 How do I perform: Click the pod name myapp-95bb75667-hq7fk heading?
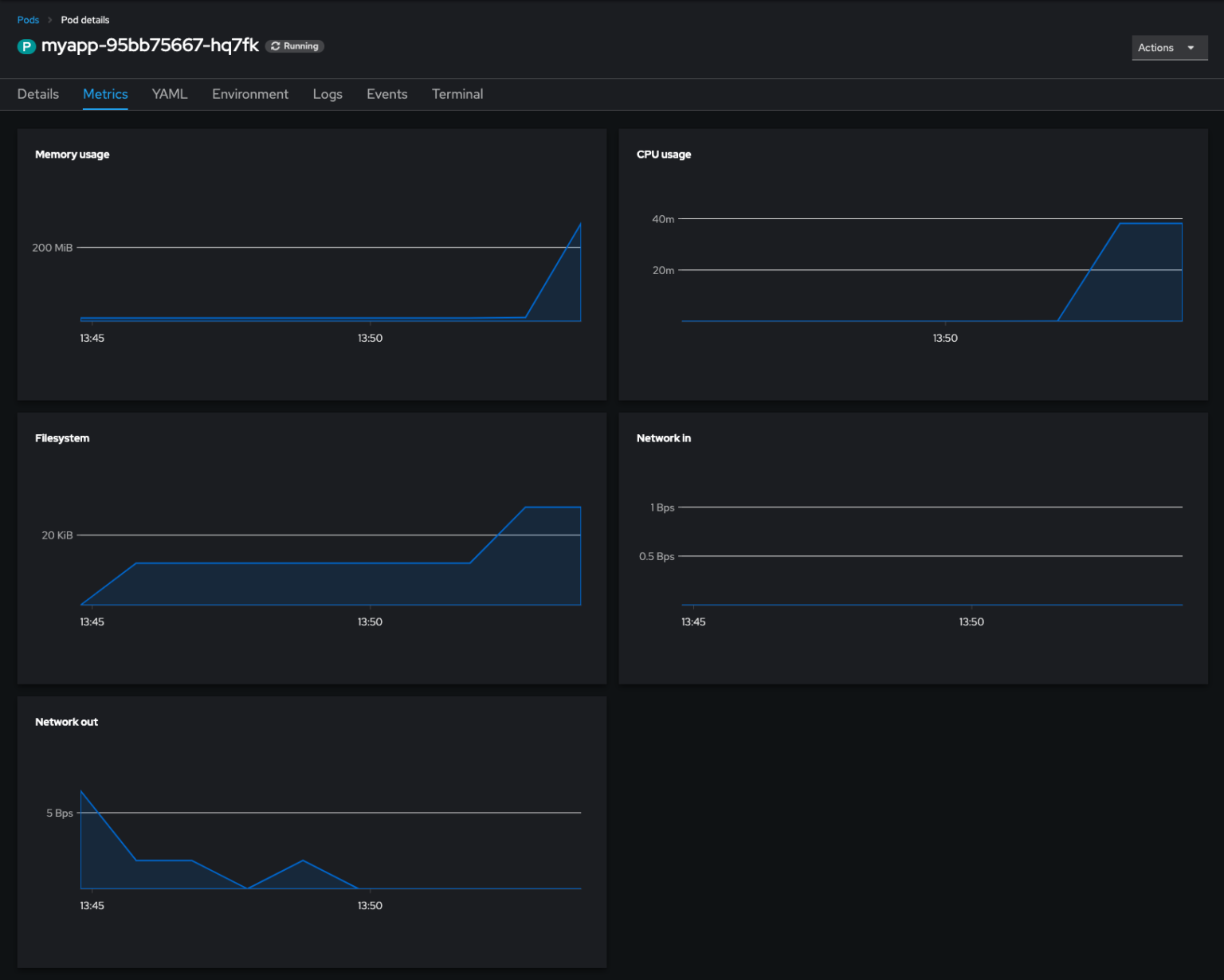click(151, 46)
